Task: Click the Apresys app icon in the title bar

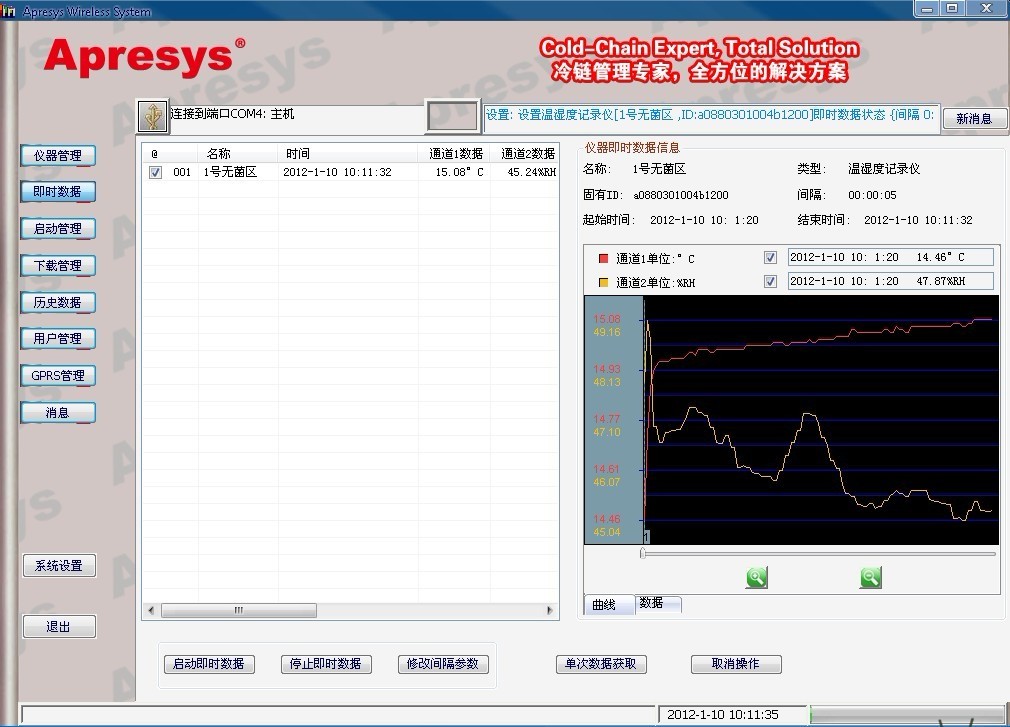Action: (8, 10)
